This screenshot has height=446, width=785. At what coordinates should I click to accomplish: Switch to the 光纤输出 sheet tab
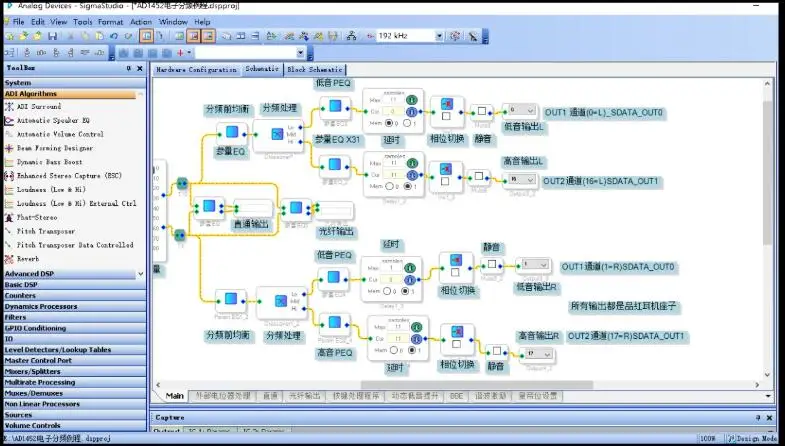pyautogui.click(x=304, y=396)
